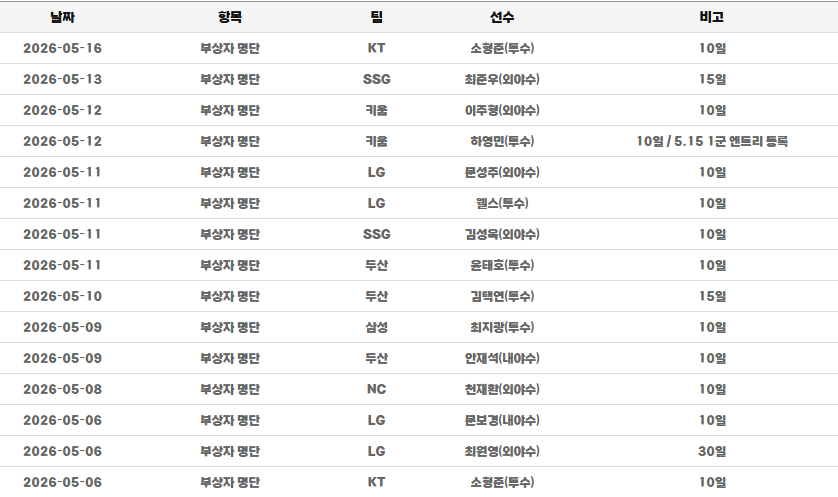Select player 최원영(외야수) with 30일 note
This screenshot has height=497, width=838.
[502, 451]
